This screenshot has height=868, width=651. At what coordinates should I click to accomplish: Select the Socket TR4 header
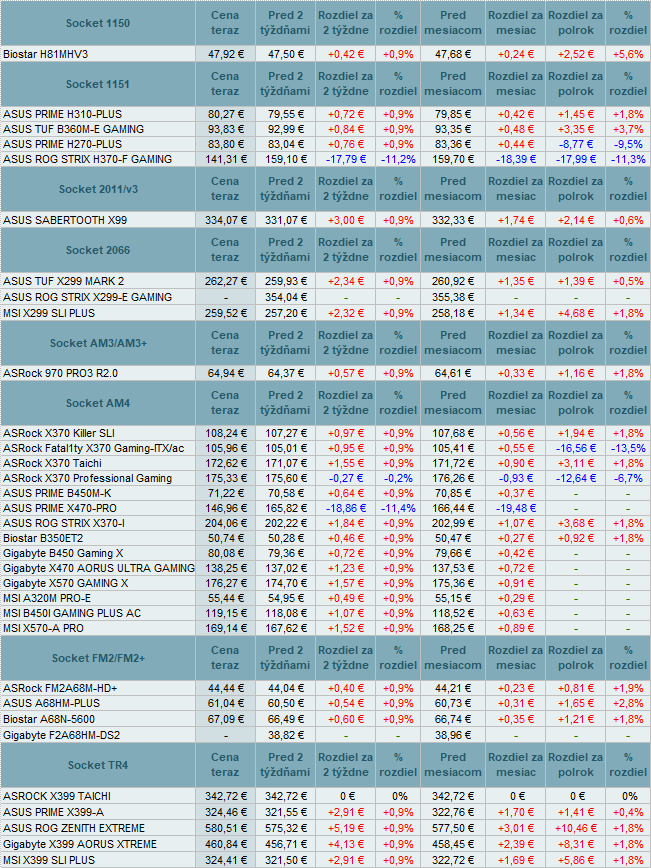point(97,765)
